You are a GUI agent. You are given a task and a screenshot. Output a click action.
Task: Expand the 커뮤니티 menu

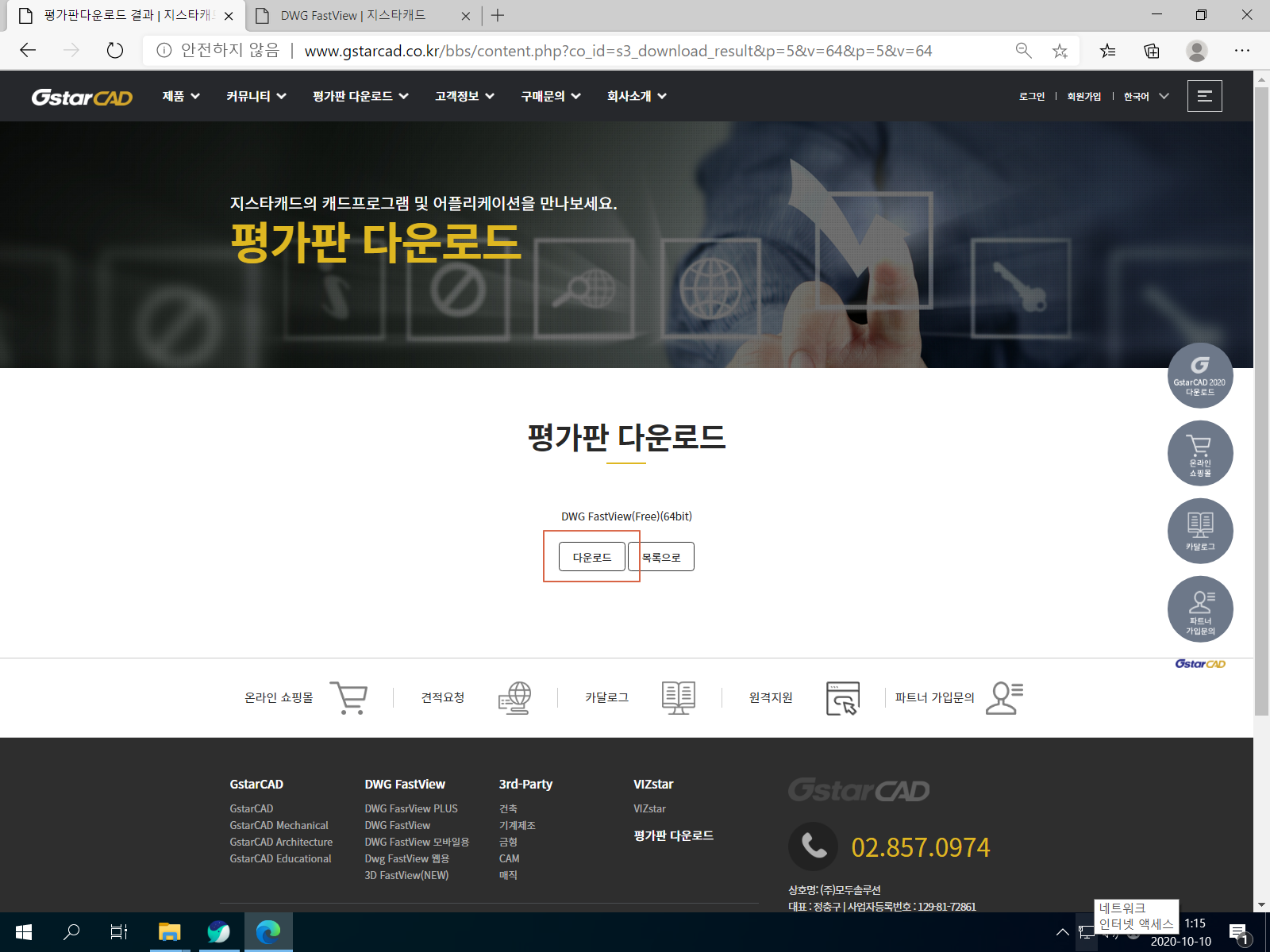click(256, 96)
